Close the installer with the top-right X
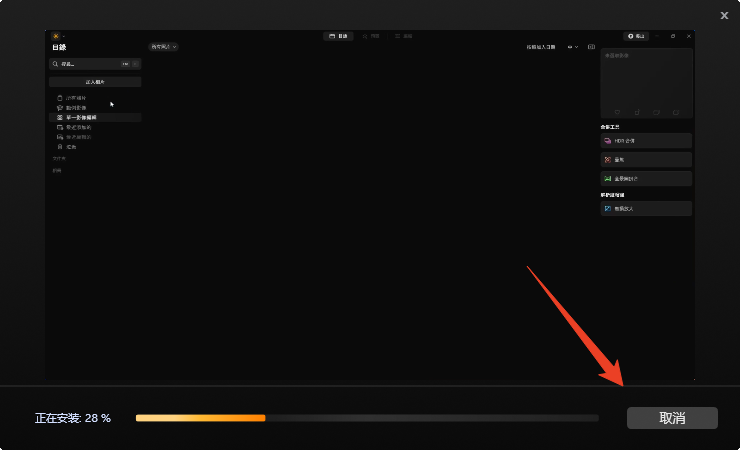Screen dimensions: 740x450 coord(724,15)
